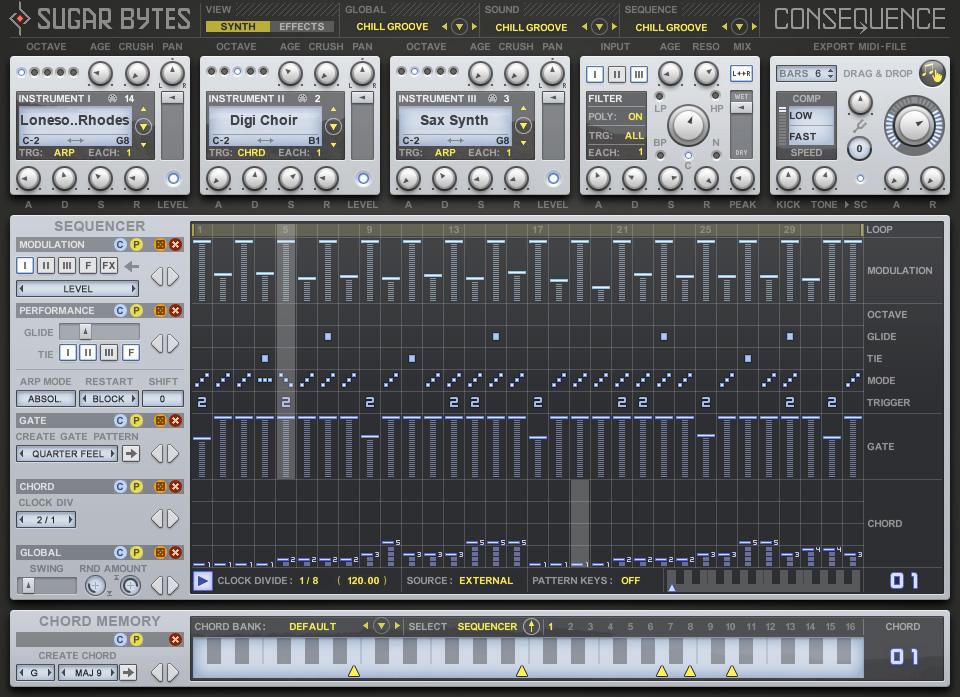Click the L↔R stereo swap button

[741, 74]
